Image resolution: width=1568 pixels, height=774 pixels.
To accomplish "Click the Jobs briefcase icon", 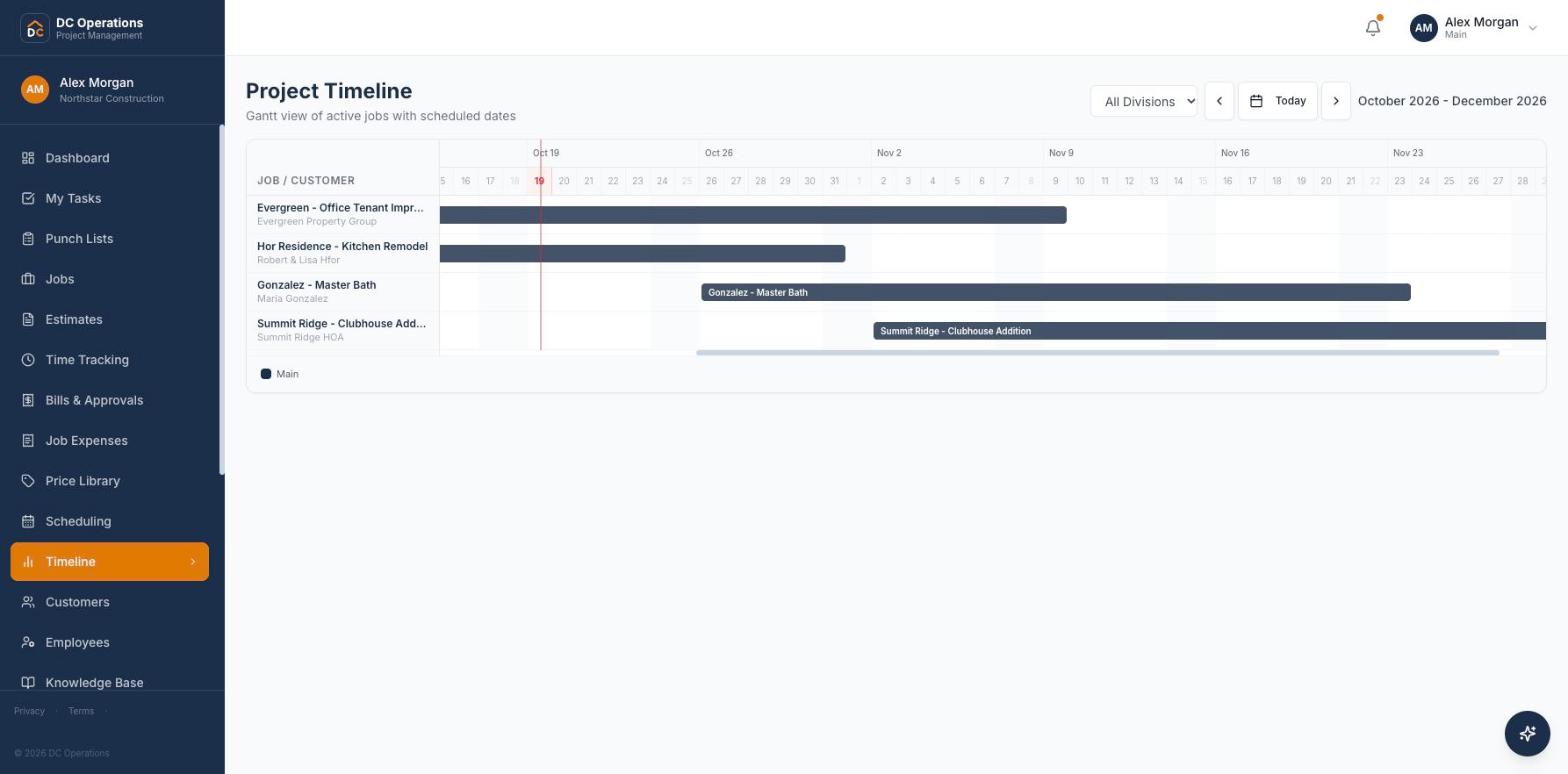I will [x=28, y=279].
